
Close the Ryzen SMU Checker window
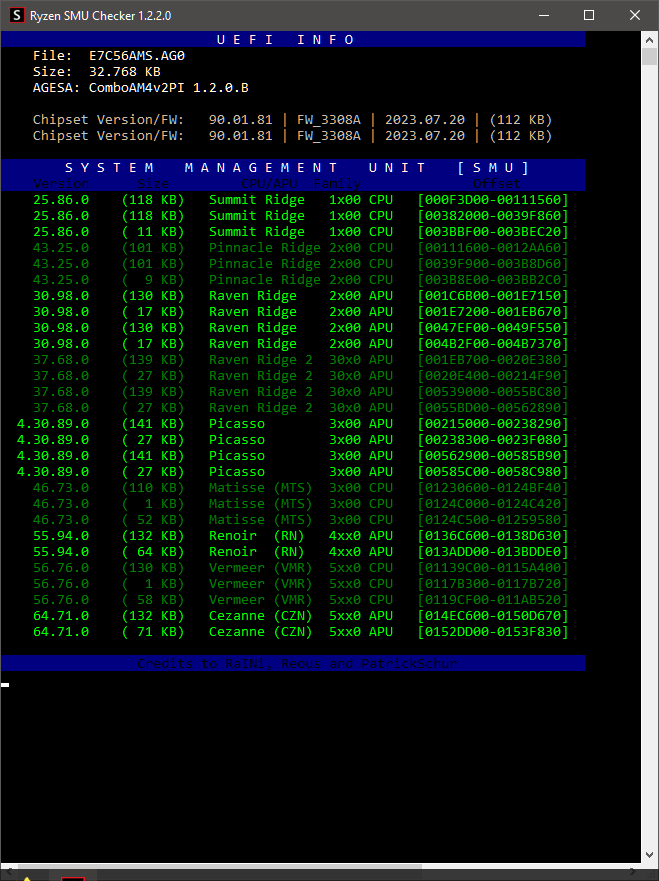pos(635,15)
